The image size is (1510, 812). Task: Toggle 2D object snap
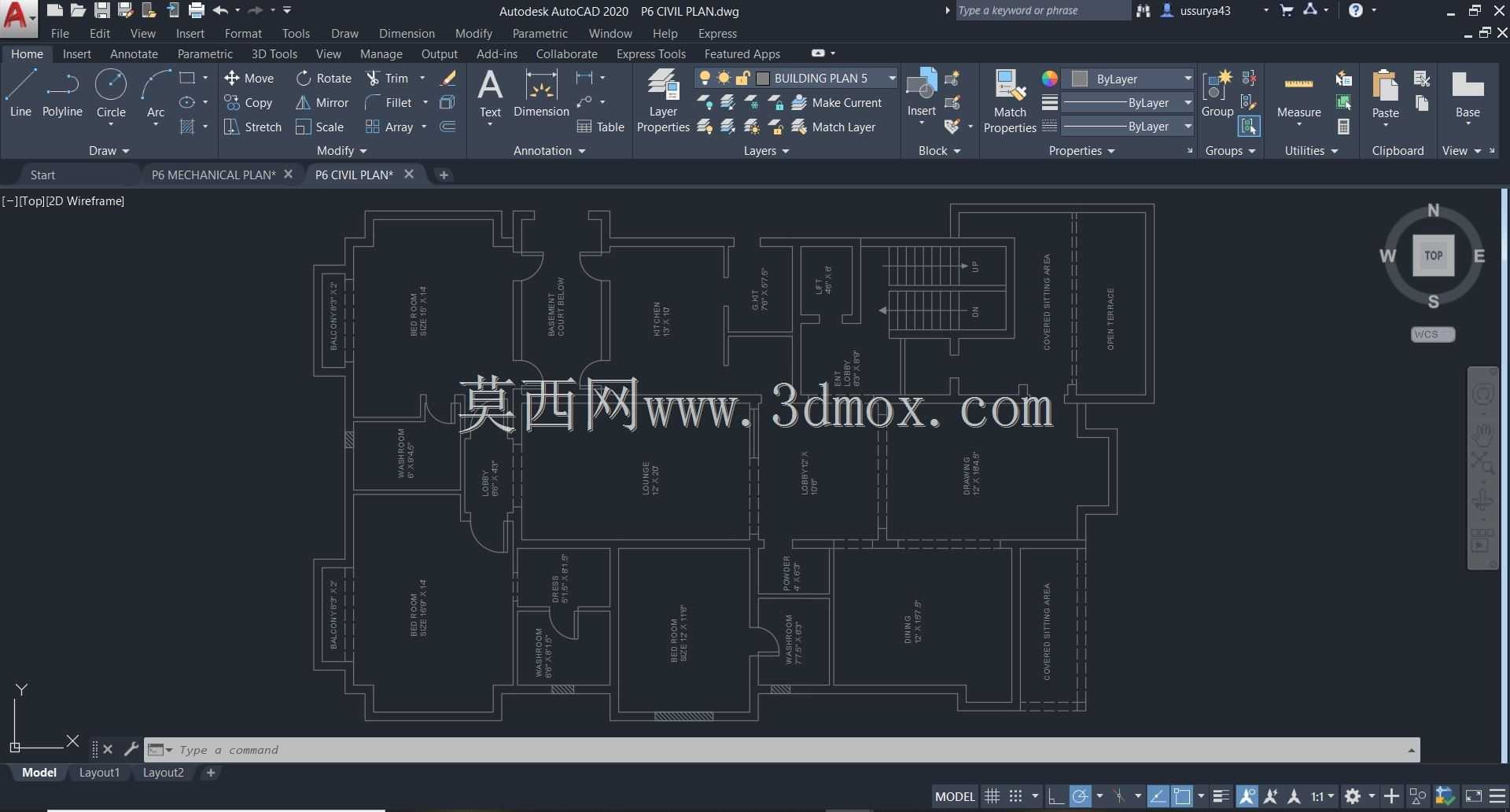[1182, 796]
